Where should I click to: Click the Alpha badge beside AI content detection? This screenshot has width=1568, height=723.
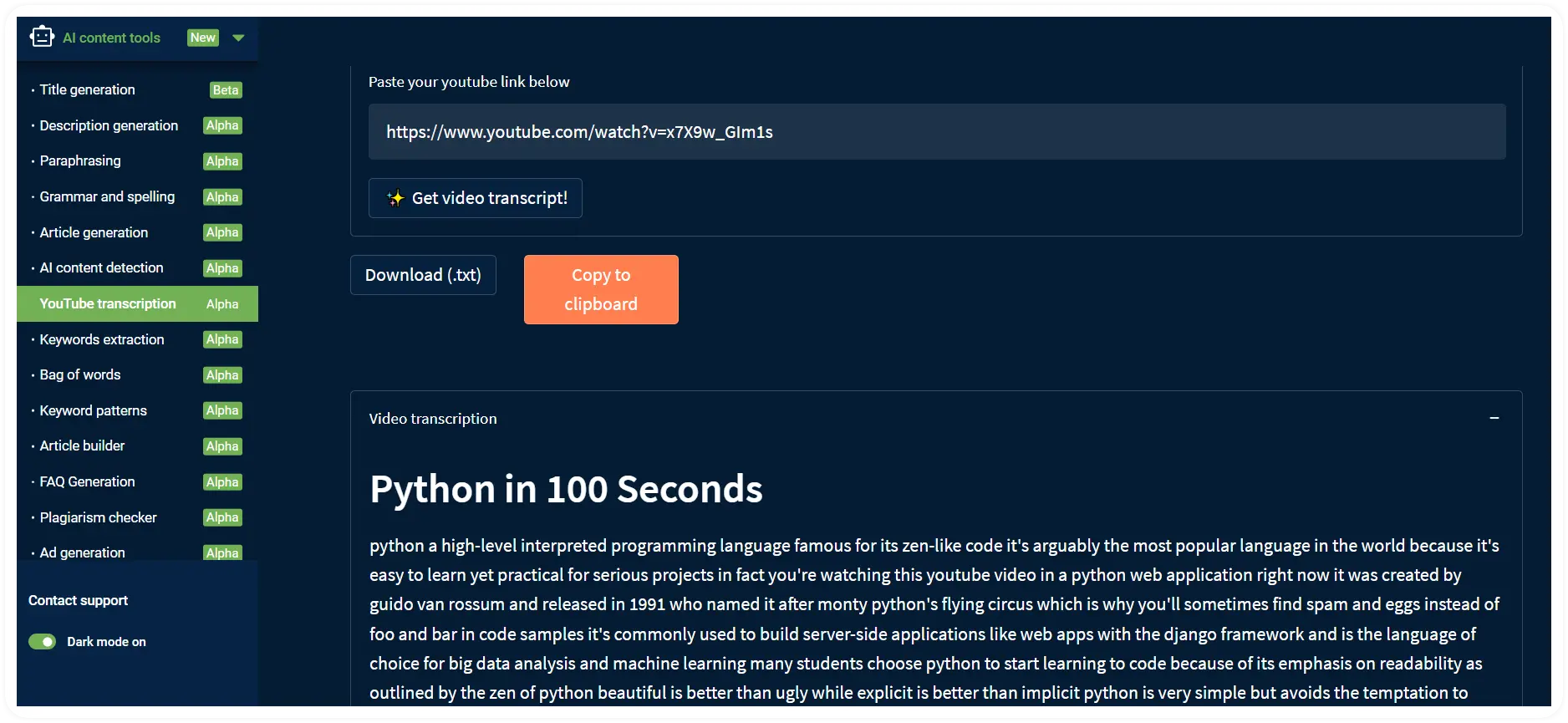click(222, 268)
